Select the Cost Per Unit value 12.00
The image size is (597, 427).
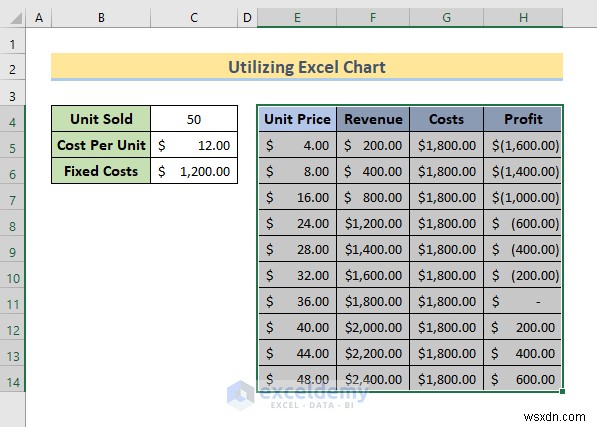[x=194, y=145]
